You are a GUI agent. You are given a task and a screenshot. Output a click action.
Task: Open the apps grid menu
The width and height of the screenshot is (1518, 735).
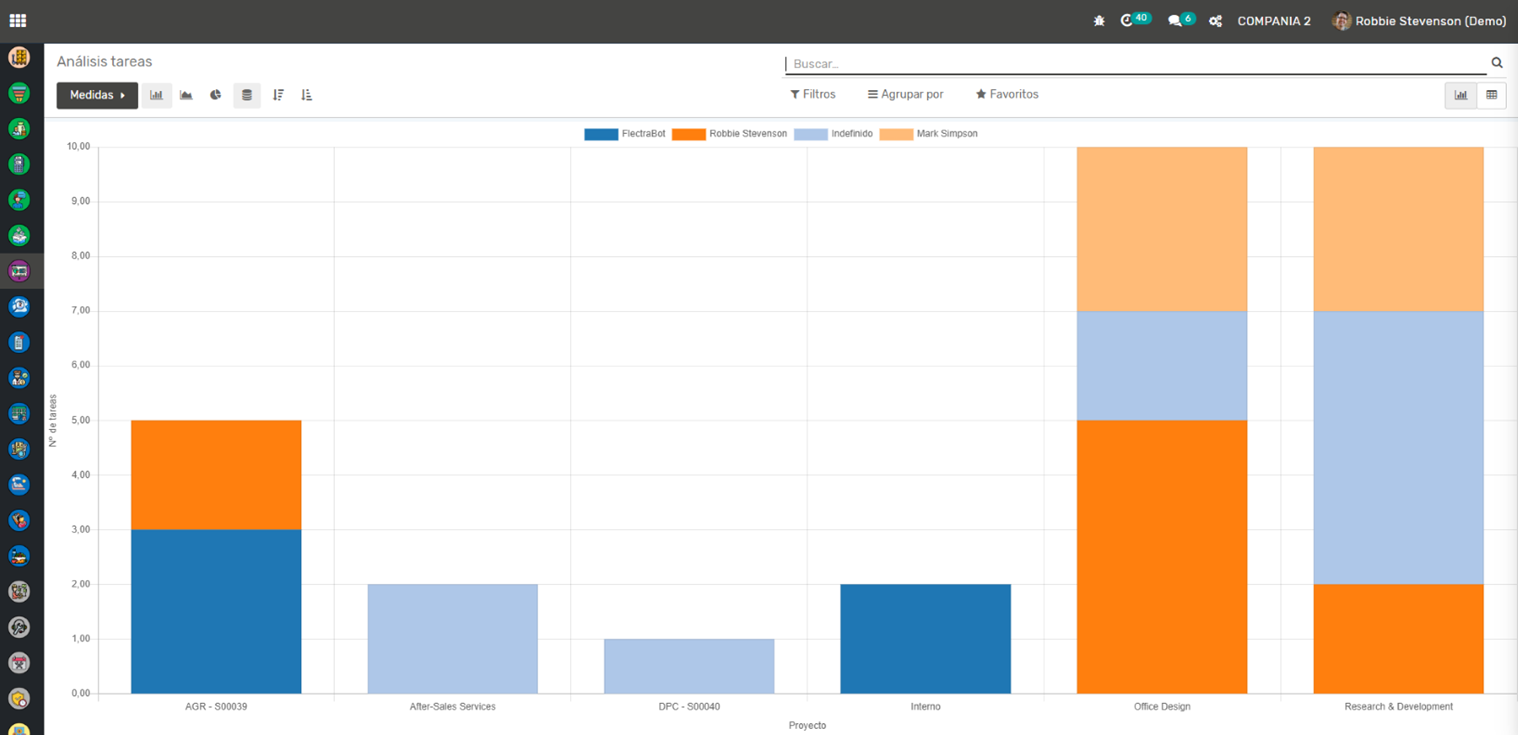(17, 20)
